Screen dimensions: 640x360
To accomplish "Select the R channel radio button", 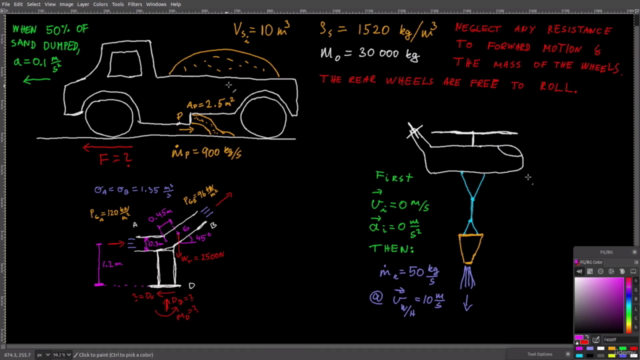I will coord(636,281).
